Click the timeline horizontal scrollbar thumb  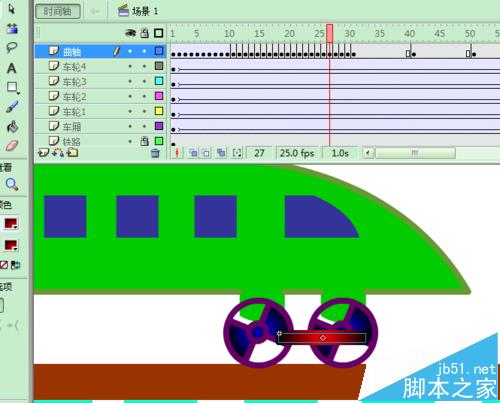click(x=415, y=153)
